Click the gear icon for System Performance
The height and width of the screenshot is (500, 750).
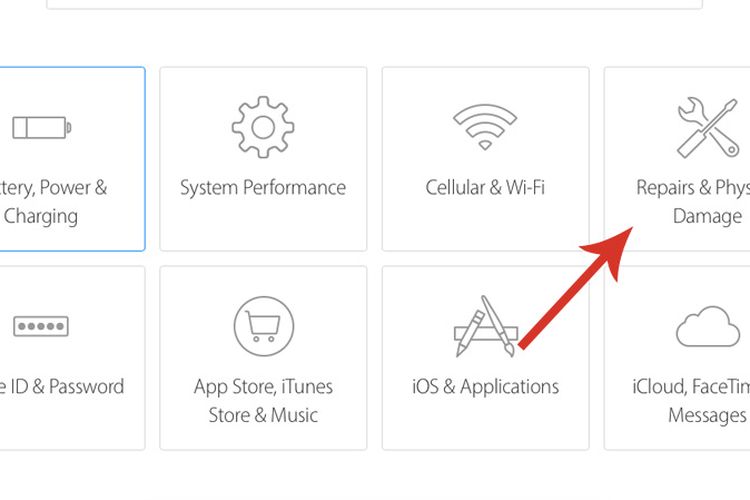click(x=263, y=127)
